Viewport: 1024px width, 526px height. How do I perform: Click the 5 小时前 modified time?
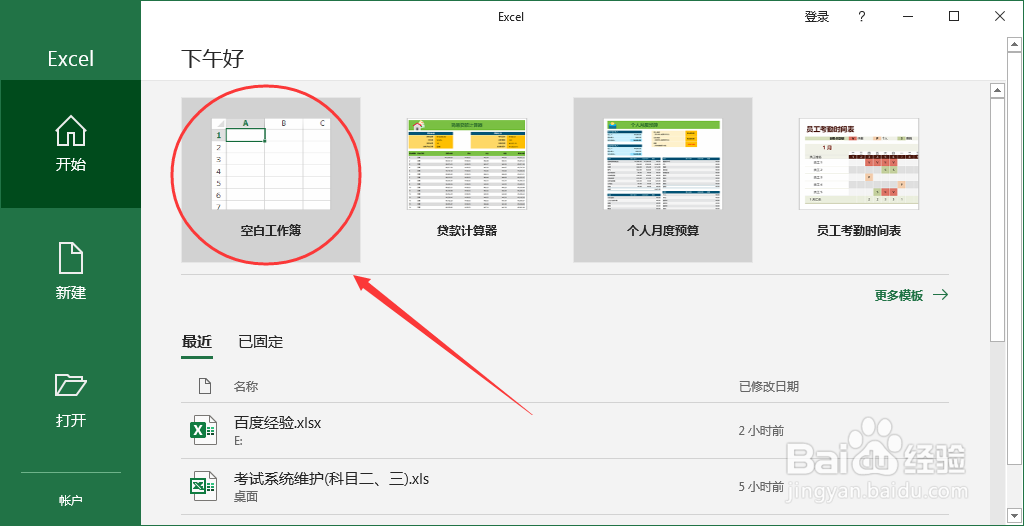tap(761, 487)
